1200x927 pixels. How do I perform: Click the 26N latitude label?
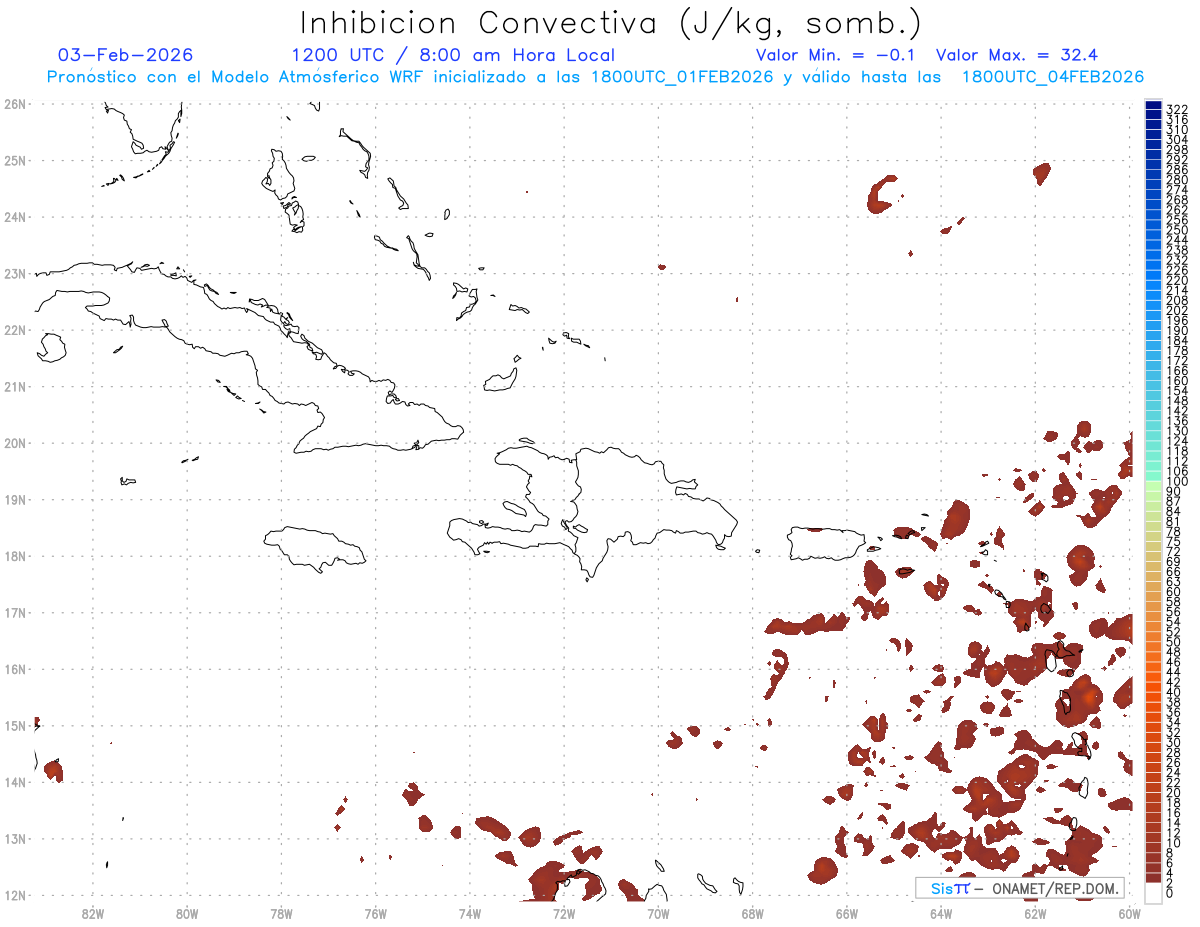tap(15, 103)
